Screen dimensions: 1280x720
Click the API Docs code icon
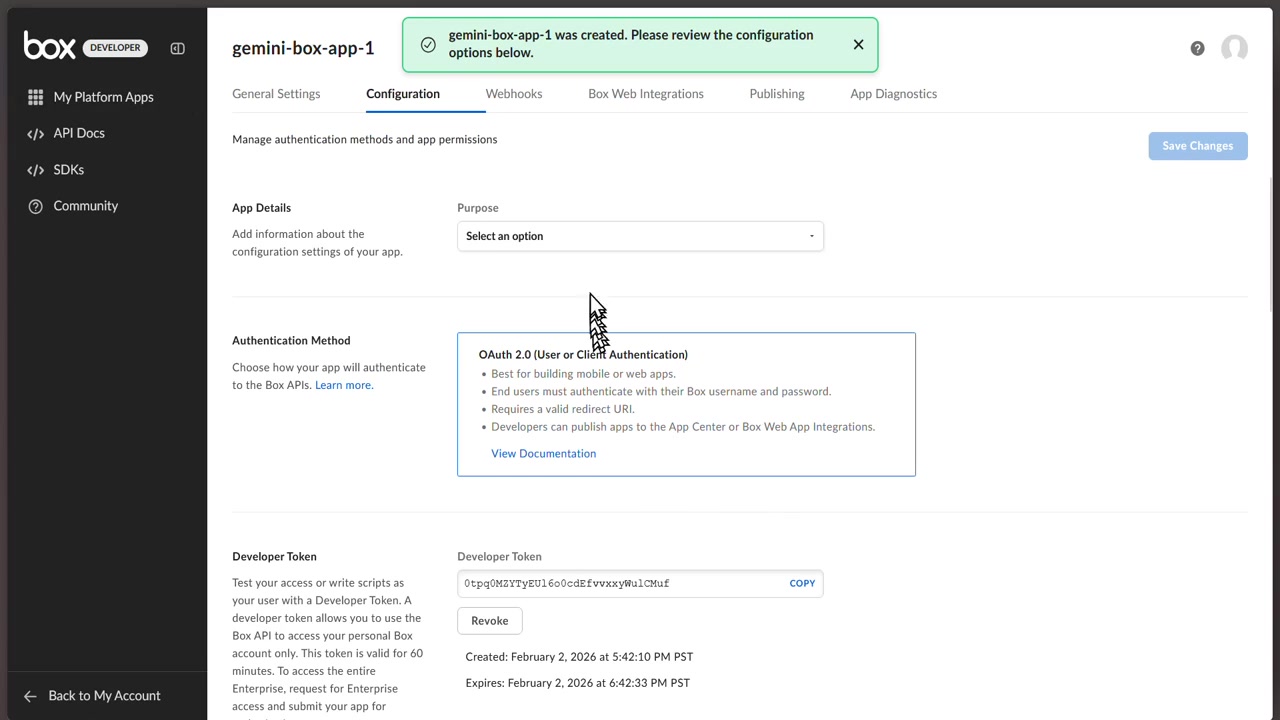click(36, 133)
